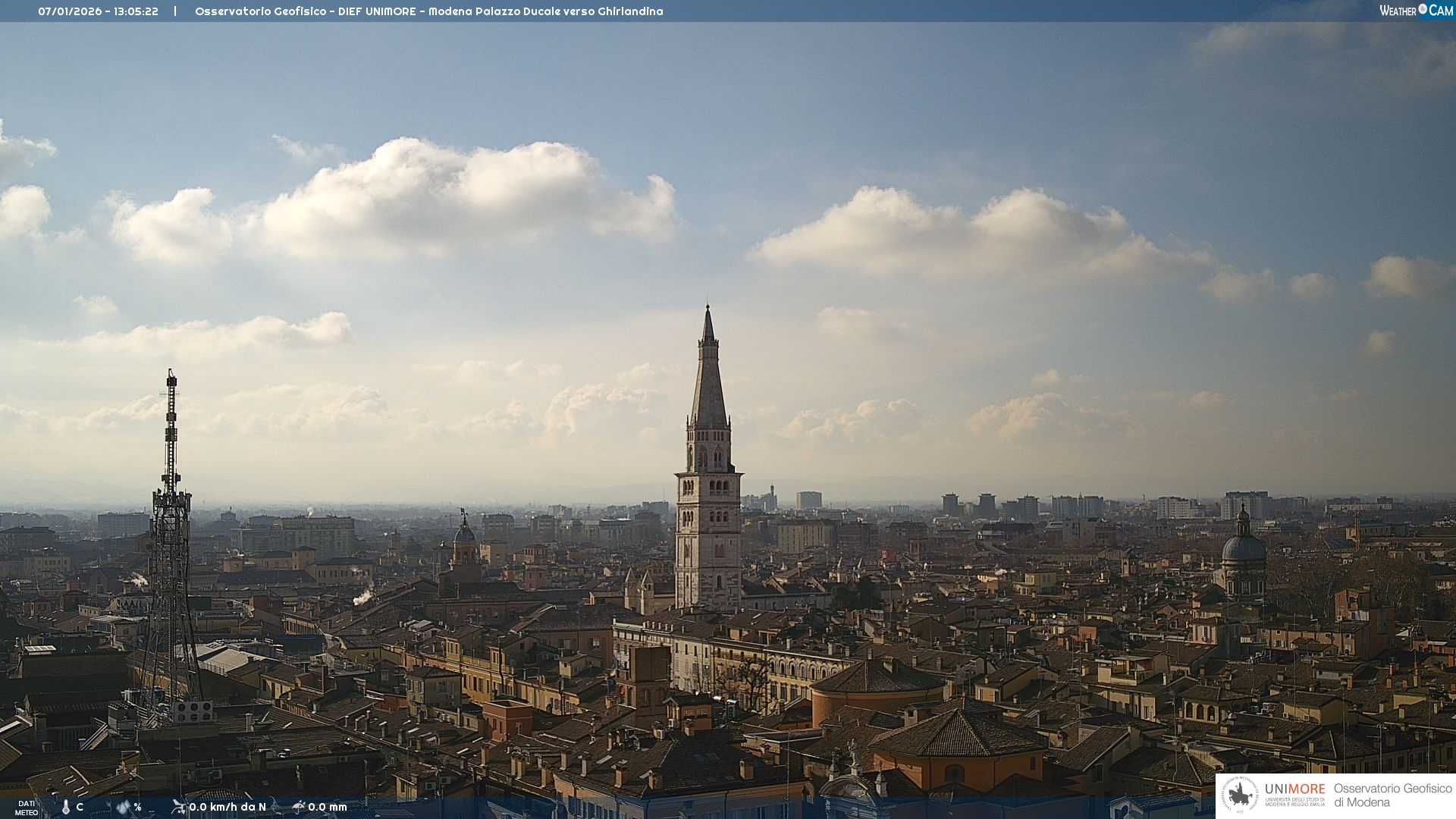The width and height of the screenshot is (1456, 819).
Task: Click the UNIMORE university name text
Action: 1294,790
